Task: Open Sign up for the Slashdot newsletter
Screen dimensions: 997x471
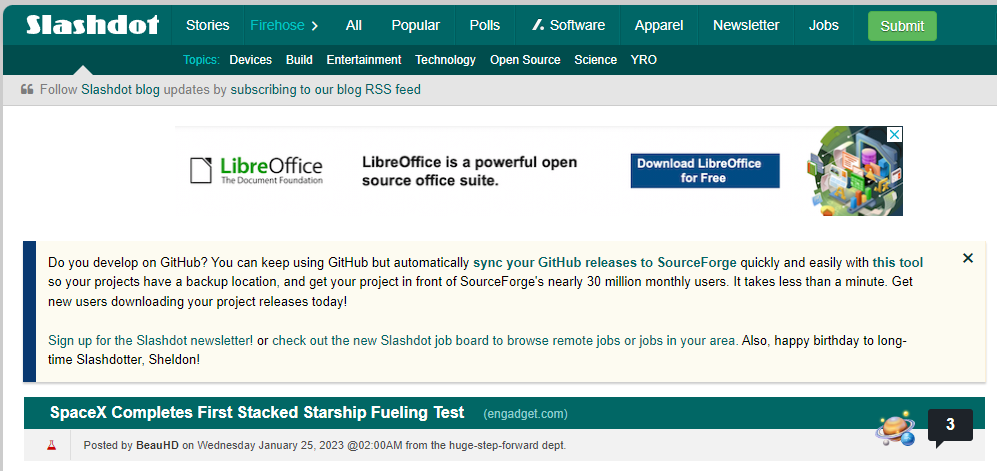Action: (151, 340)
